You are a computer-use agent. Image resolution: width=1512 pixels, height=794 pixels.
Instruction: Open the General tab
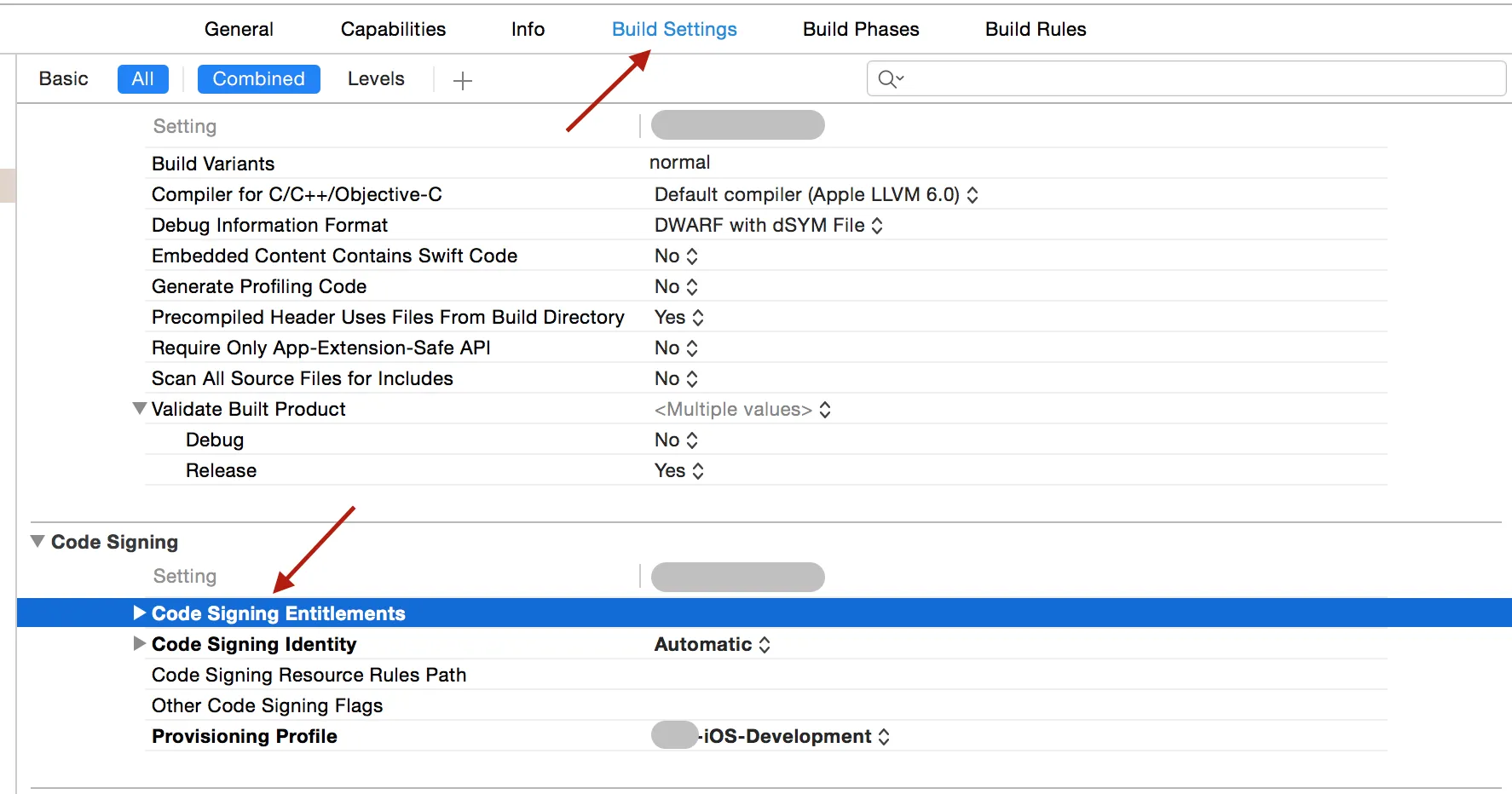tap(239, 29)
